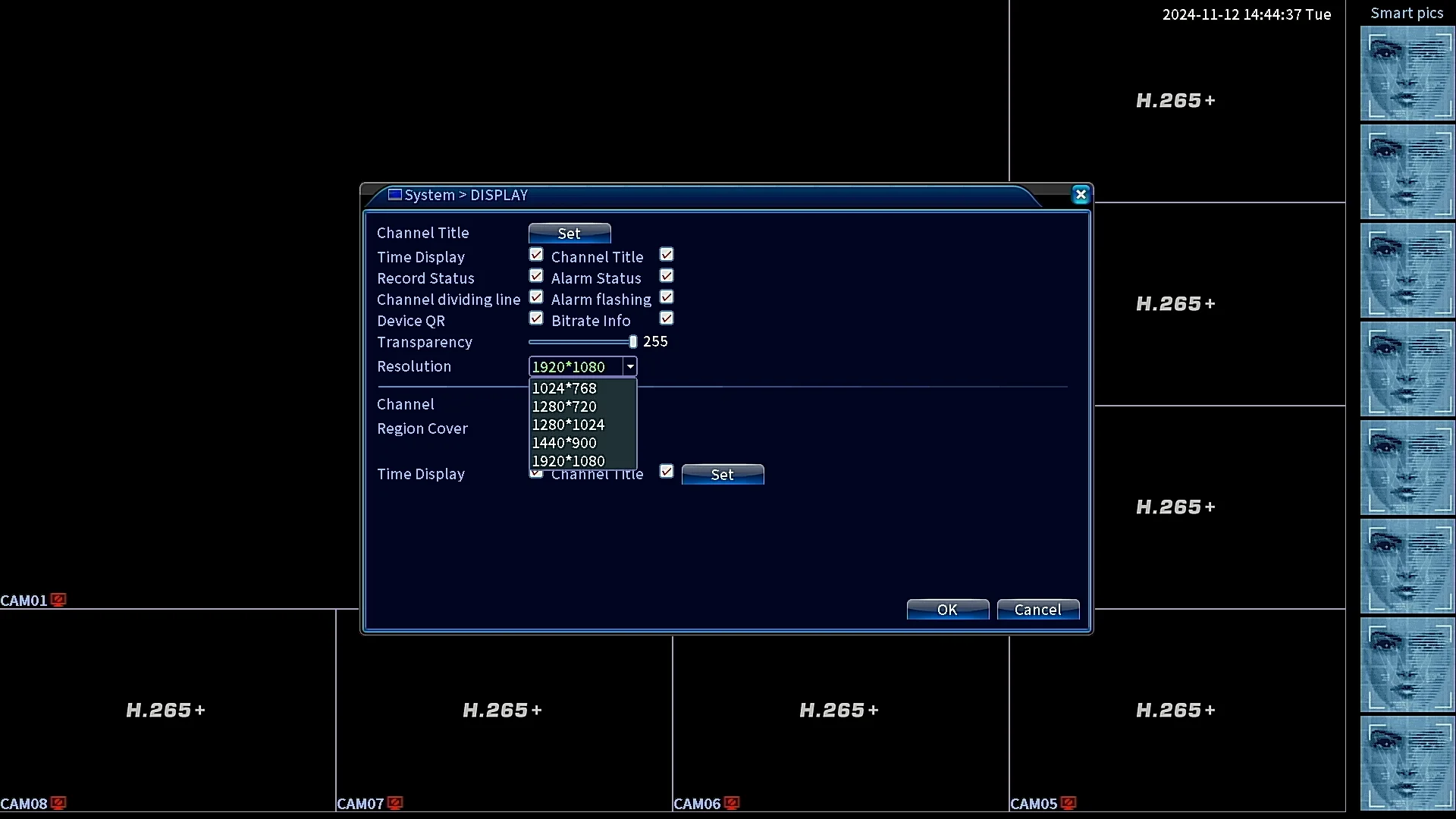
Task: Click the CAM01 video loss icon
Action: [58, 600]
